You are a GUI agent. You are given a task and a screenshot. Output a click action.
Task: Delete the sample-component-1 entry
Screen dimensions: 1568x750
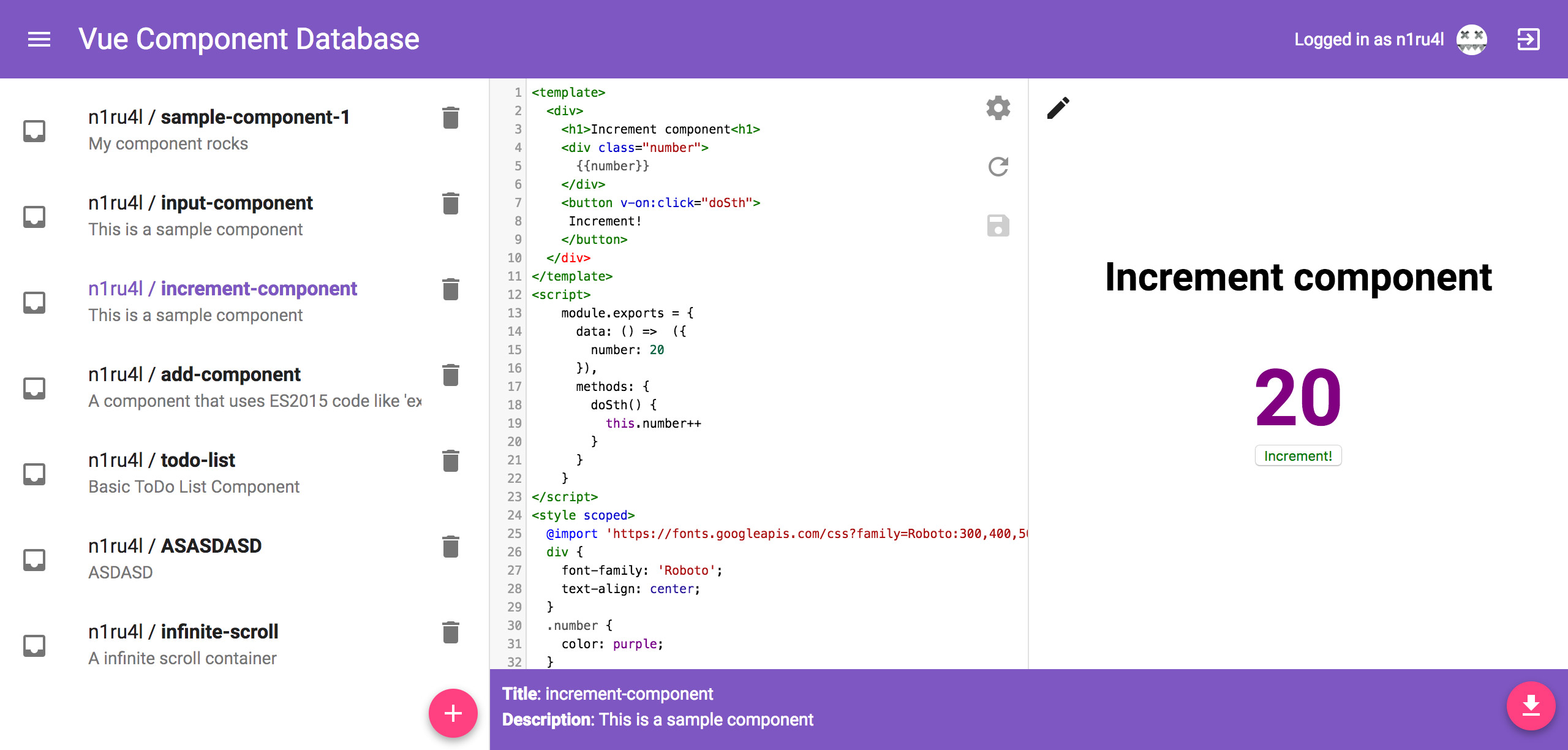(x=451, y=118)
